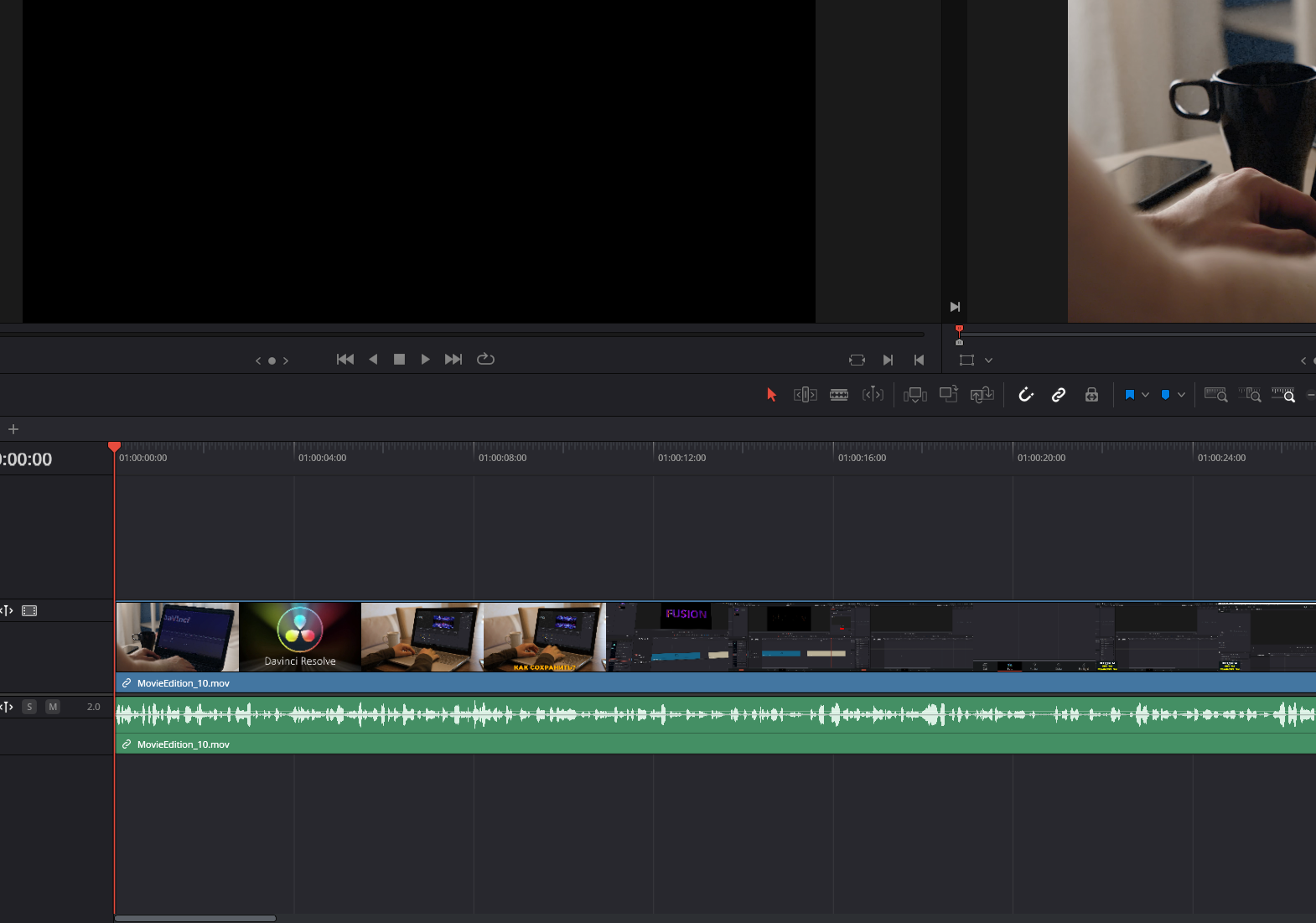Toggle the Position Lock padlock icon

coord(1091,395)
